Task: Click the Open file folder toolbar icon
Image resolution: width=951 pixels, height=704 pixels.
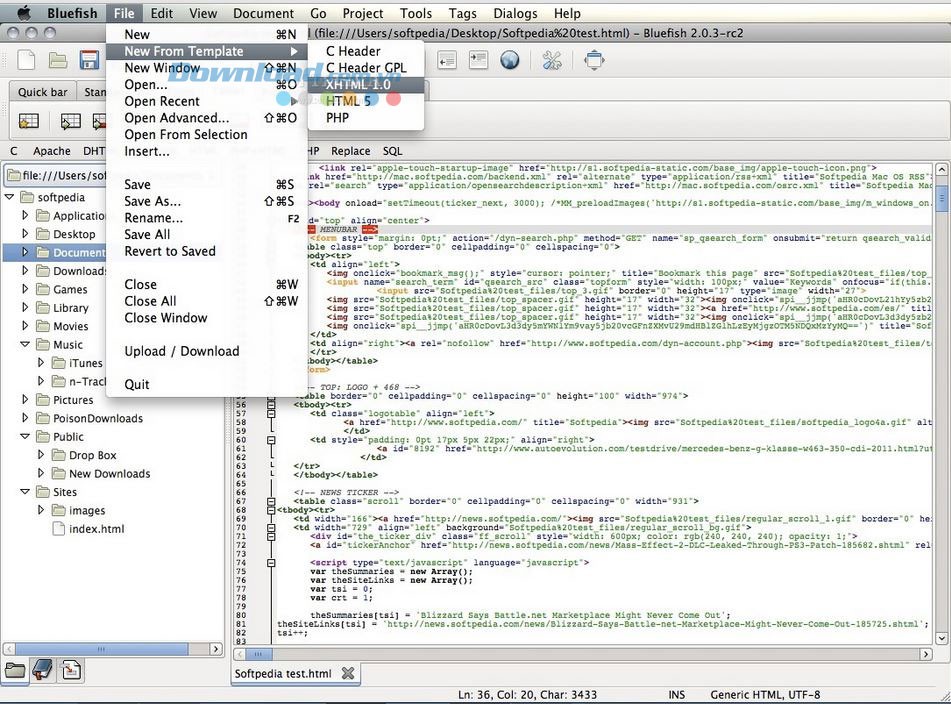Action: point(59,61)
